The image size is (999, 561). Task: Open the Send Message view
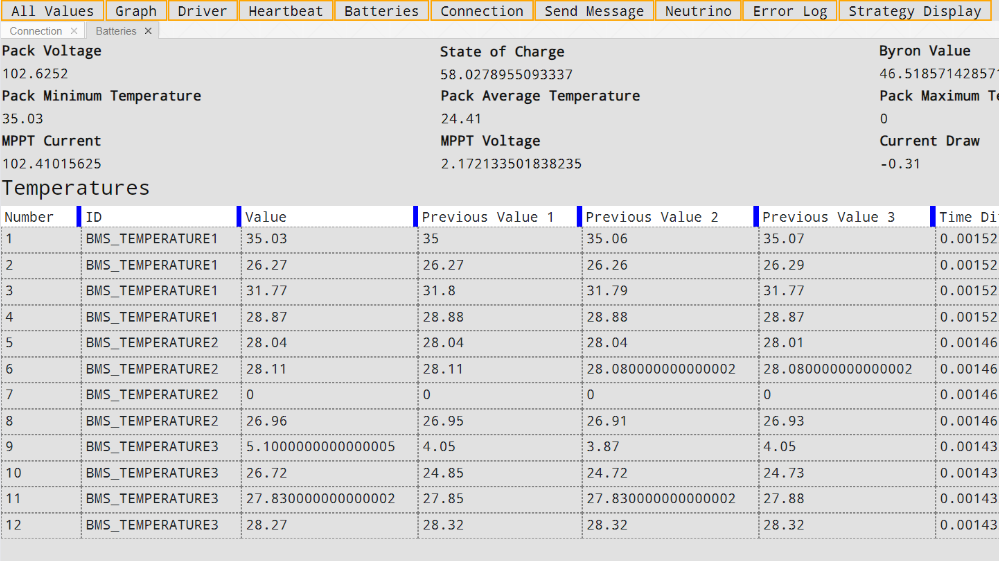(x=594, y=11)
